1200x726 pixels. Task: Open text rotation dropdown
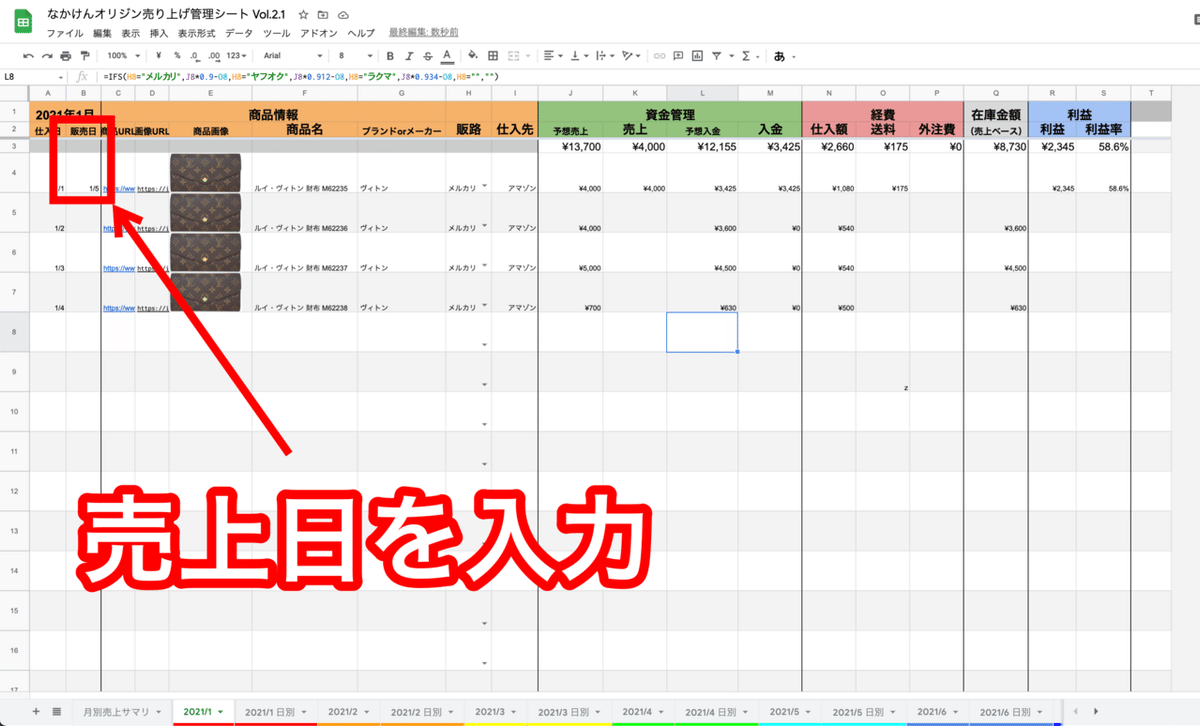pos(631,56)
